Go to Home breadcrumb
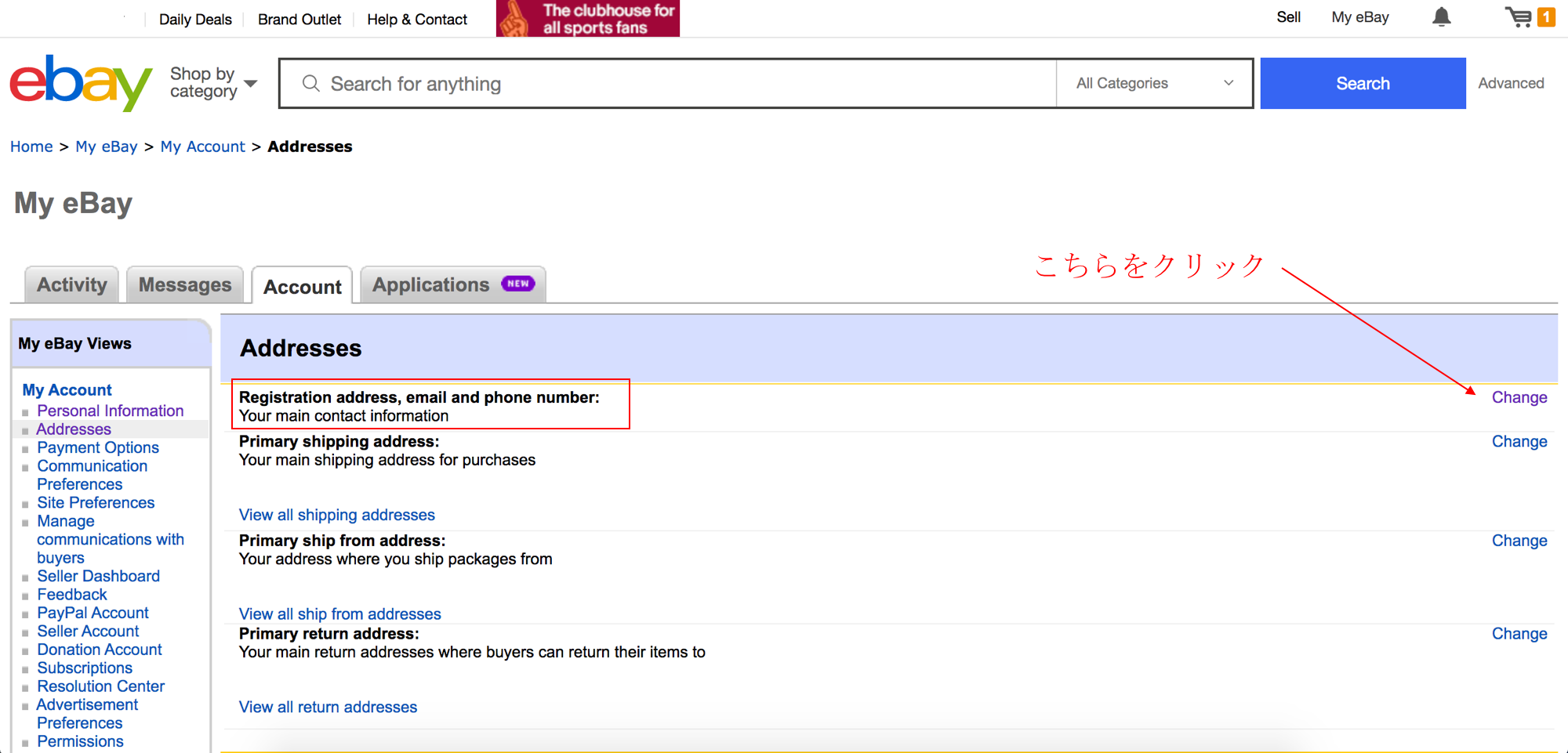1568x753 pixels. [31, 147]
